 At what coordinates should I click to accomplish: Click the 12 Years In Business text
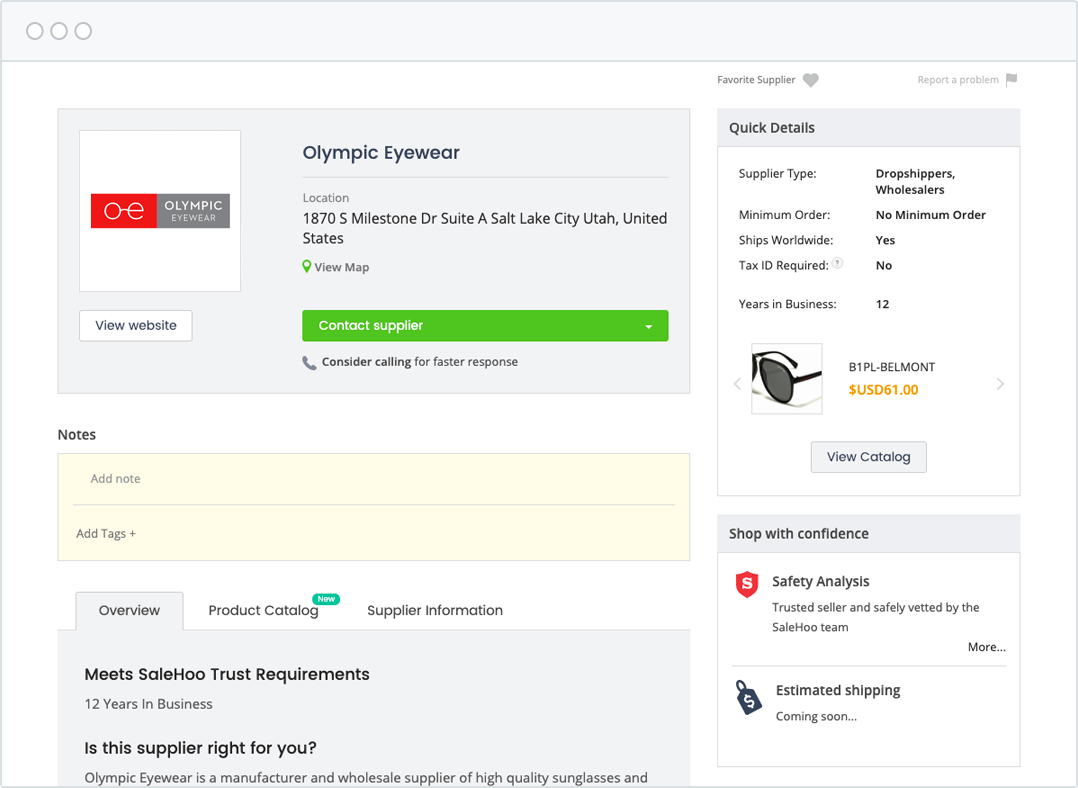[148, 704]
